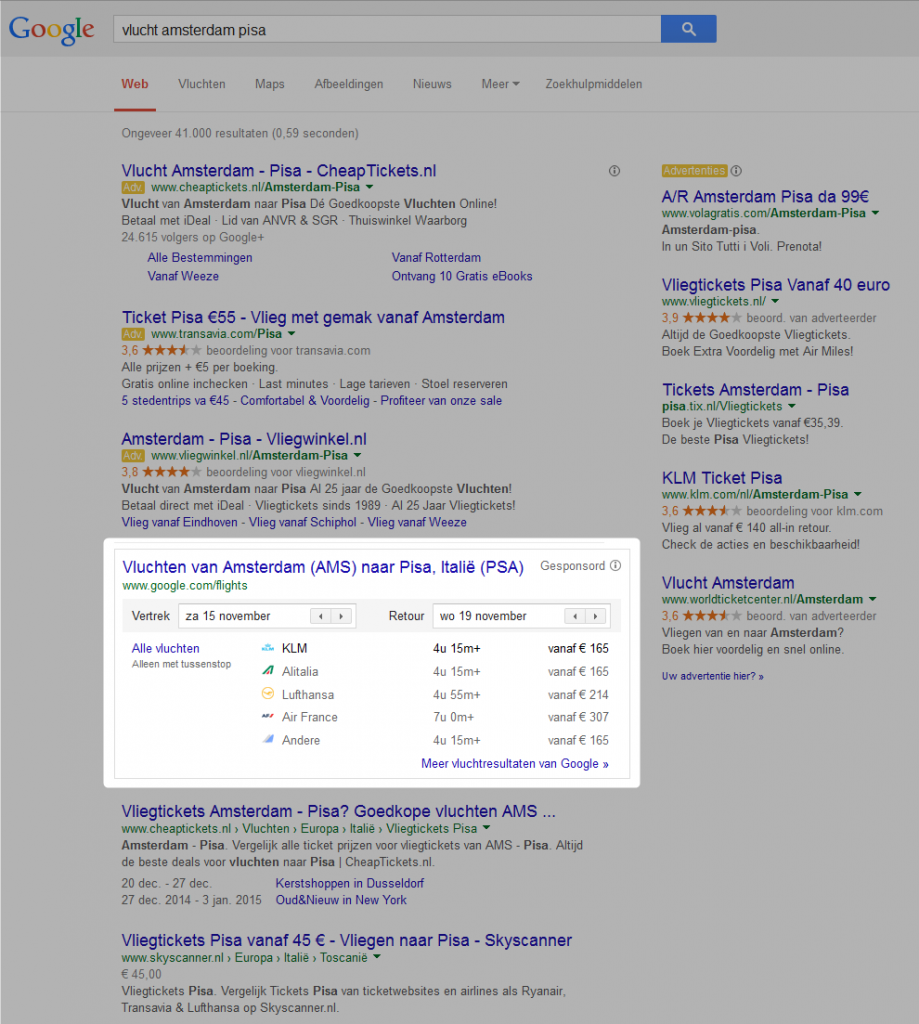Image resolution: width=919 pixels, height=1024 pixels.
Task: Switch to the Nieuws tab
Action: 432,84
